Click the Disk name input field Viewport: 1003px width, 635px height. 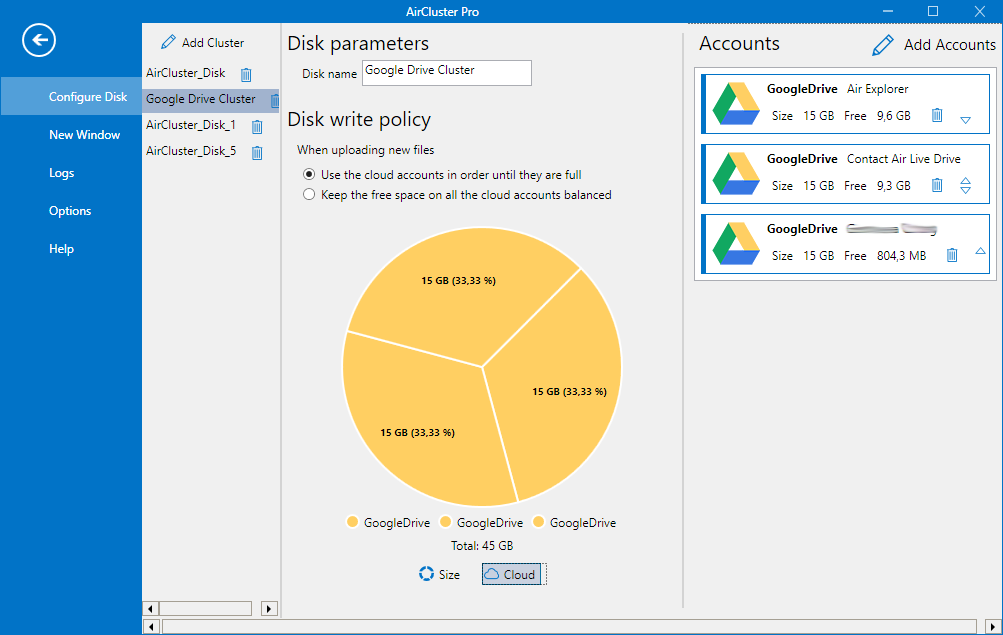click(x=446, y=73)
